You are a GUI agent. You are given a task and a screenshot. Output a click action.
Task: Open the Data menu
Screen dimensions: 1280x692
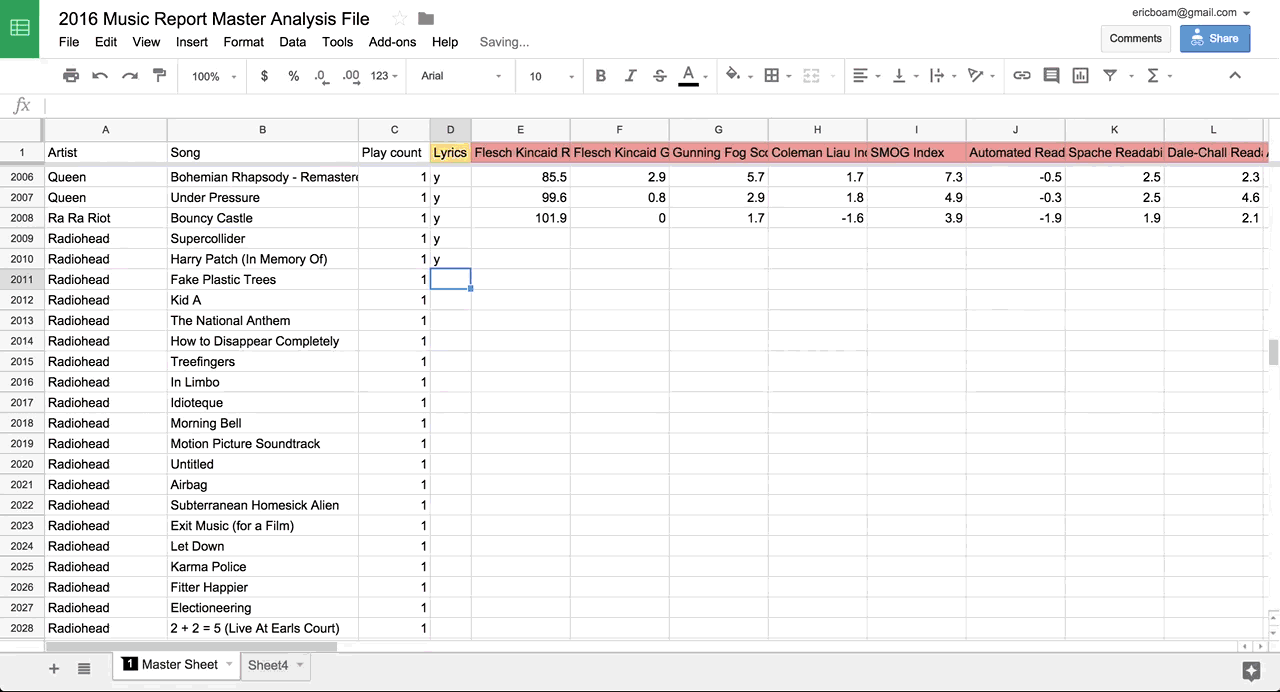tap(293, 42)
